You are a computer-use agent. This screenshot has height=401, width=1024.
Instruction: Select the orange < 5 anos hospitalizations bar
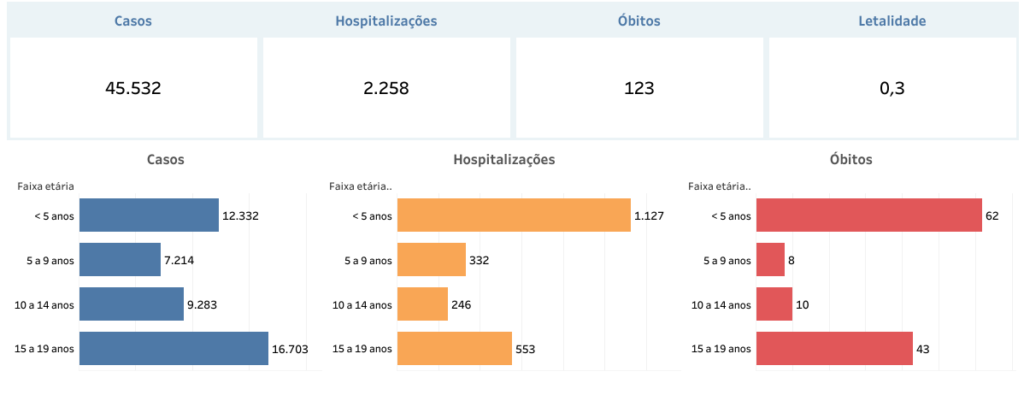[514, 215]
